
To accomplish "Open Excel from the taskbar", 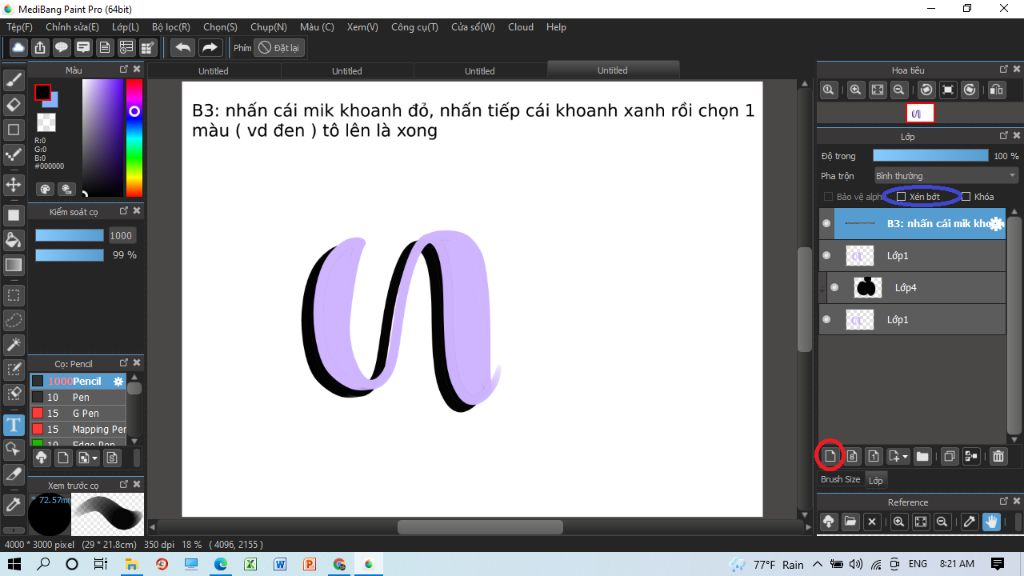I will (250, 564).
